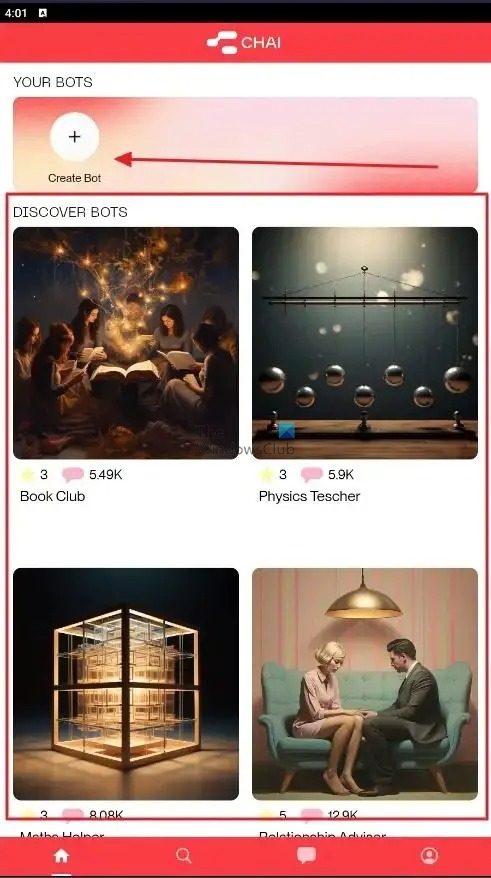Click the Create Bot label
491x878 pixels.
pos(74,178)
